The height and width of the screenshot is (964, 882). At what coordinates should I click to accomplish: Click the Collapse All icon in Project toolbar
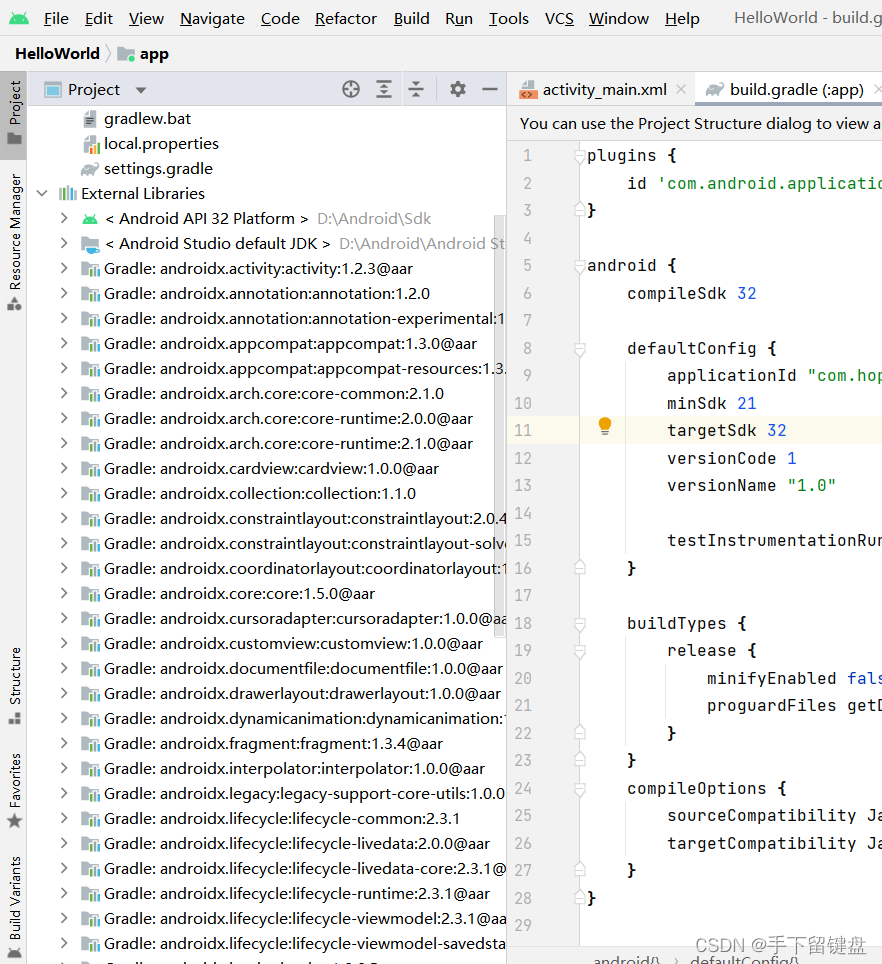(416, 89)
